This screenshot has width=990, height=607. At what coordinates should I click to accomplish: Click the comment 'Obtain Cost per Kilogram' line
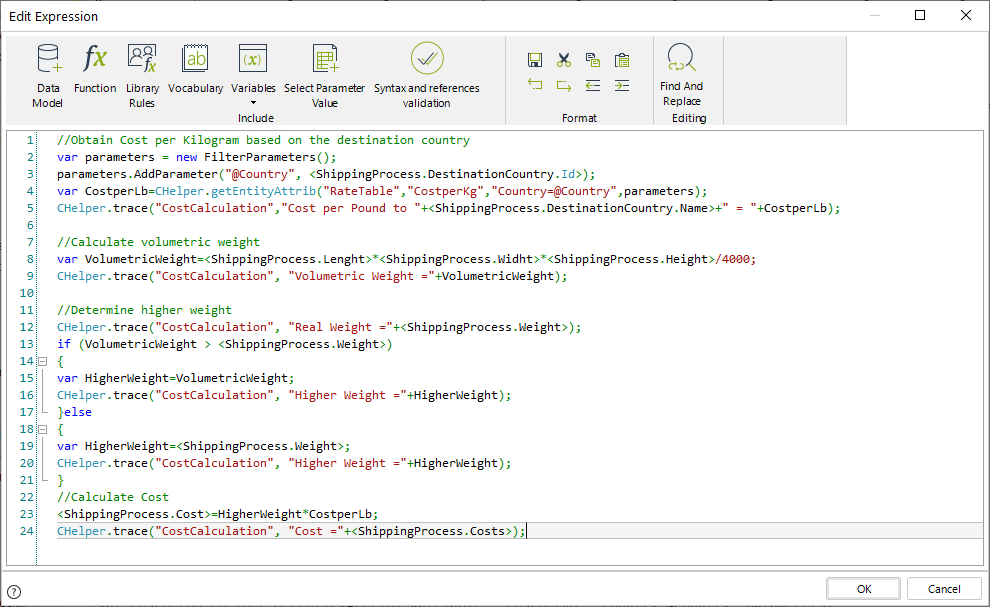pyautogui.click(x=263, y=140)
